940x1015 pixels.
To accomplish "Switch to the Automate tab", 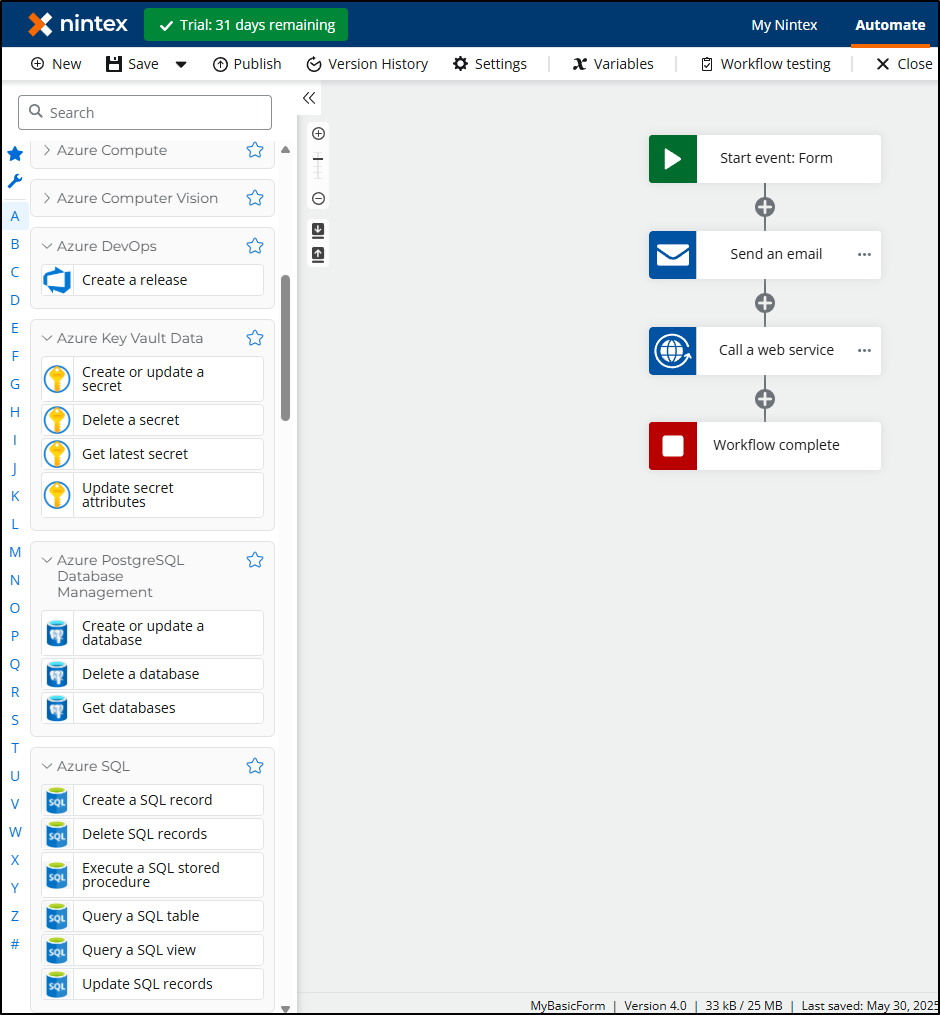I will pyautogui.click(x=890, y=25).
